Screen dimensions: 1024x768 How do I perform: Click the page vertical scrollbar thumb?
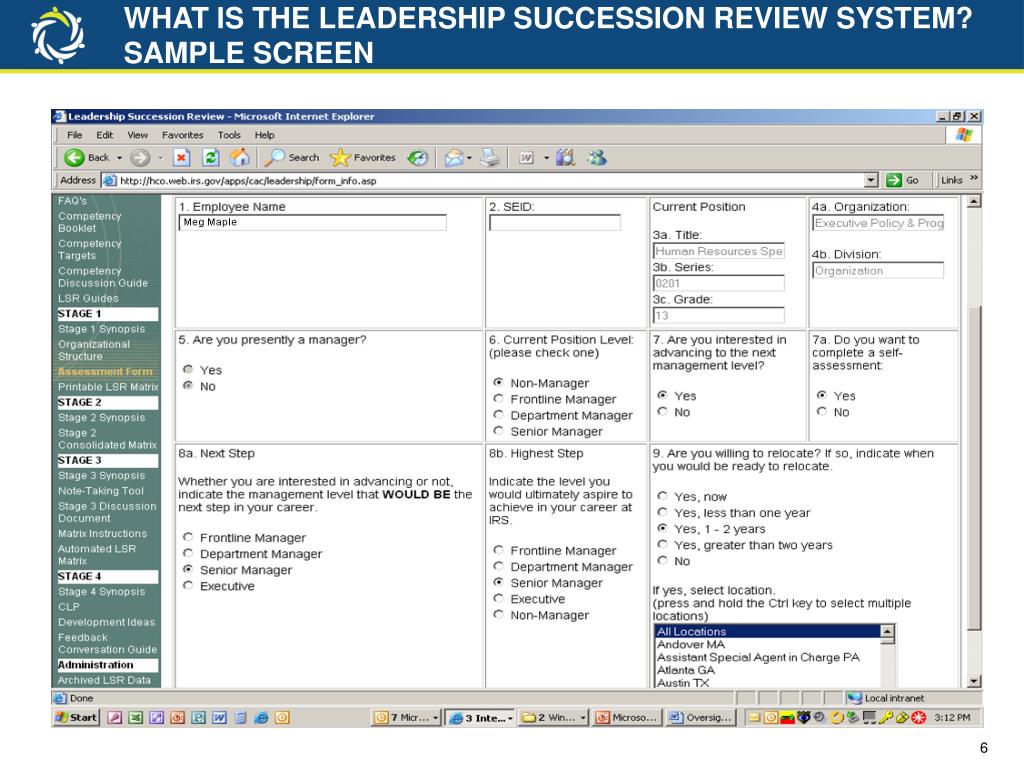pos(974,467)
